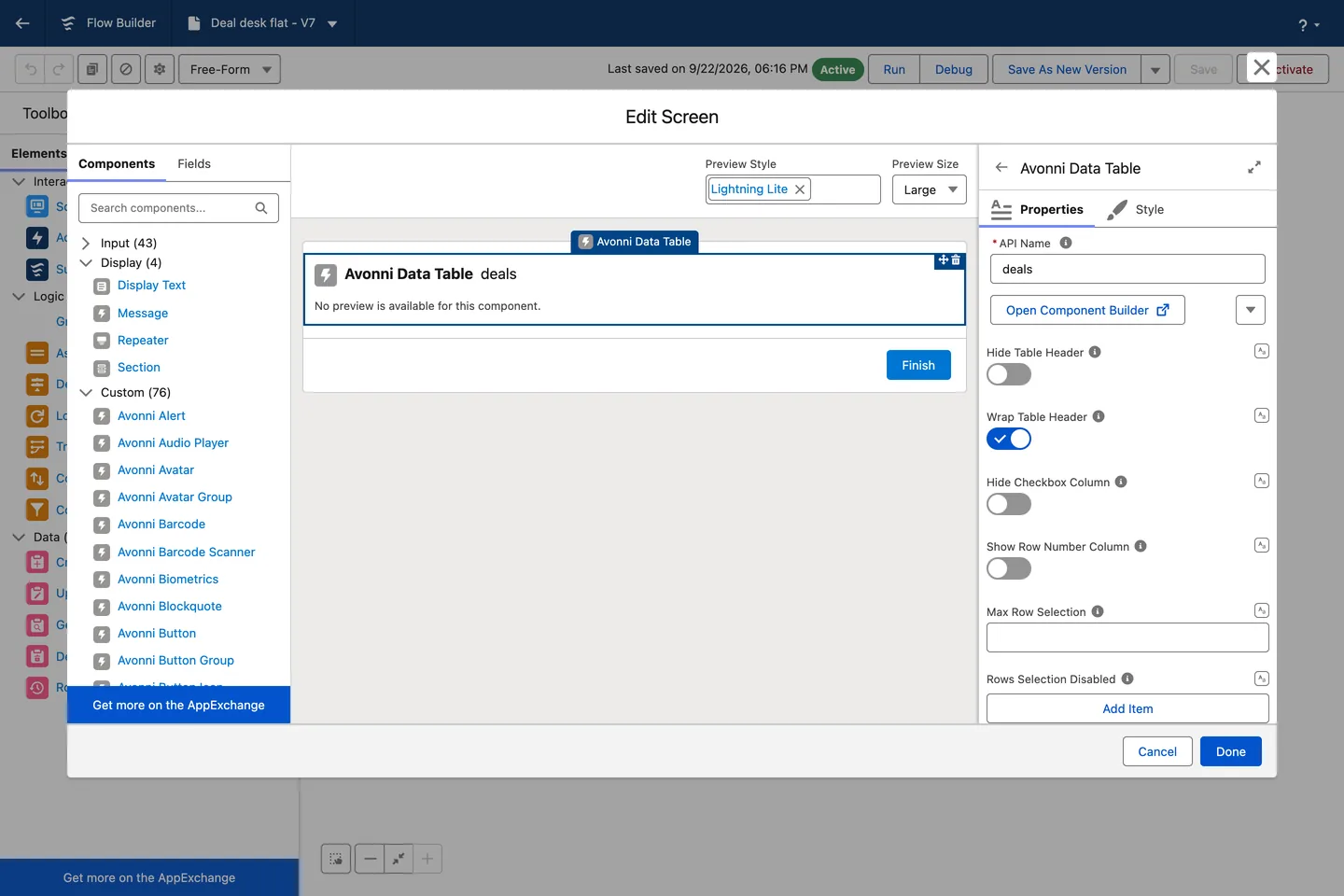Click the Run button
This screenshot has height=896, width=1344.
894,69
